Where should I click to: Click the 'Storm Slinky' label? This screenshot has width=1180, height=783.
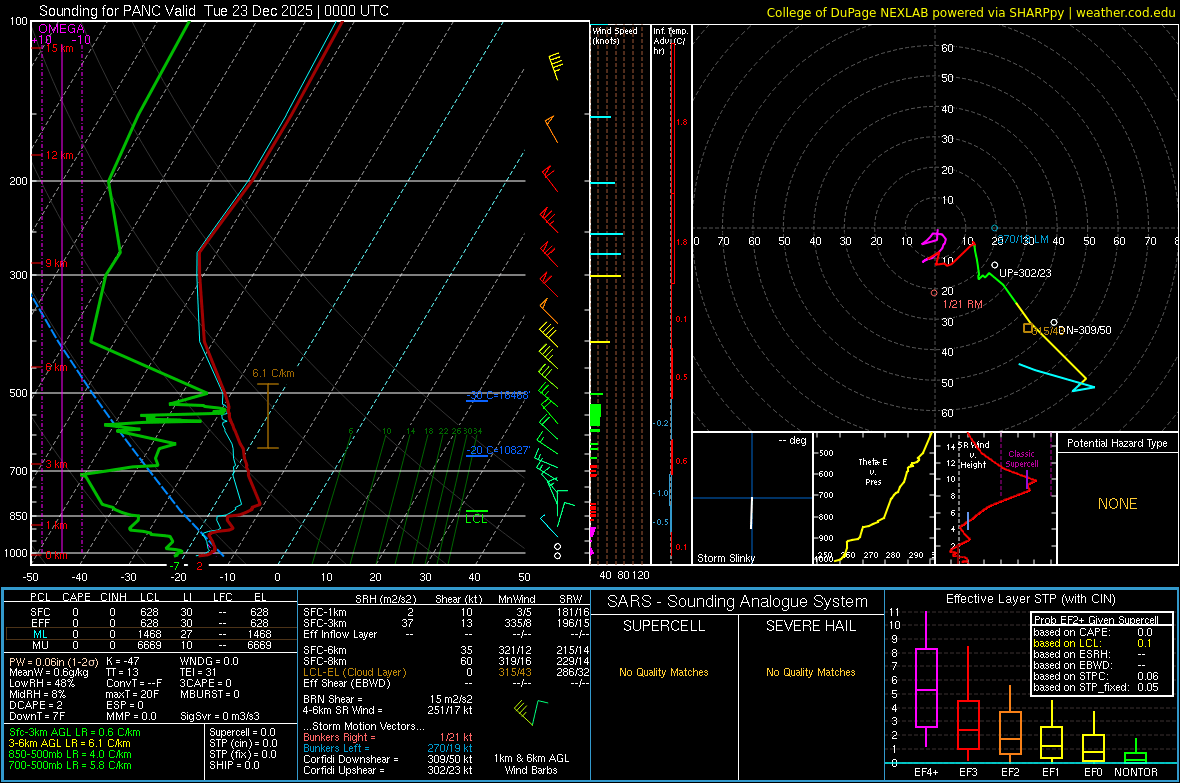click(725, 558)
